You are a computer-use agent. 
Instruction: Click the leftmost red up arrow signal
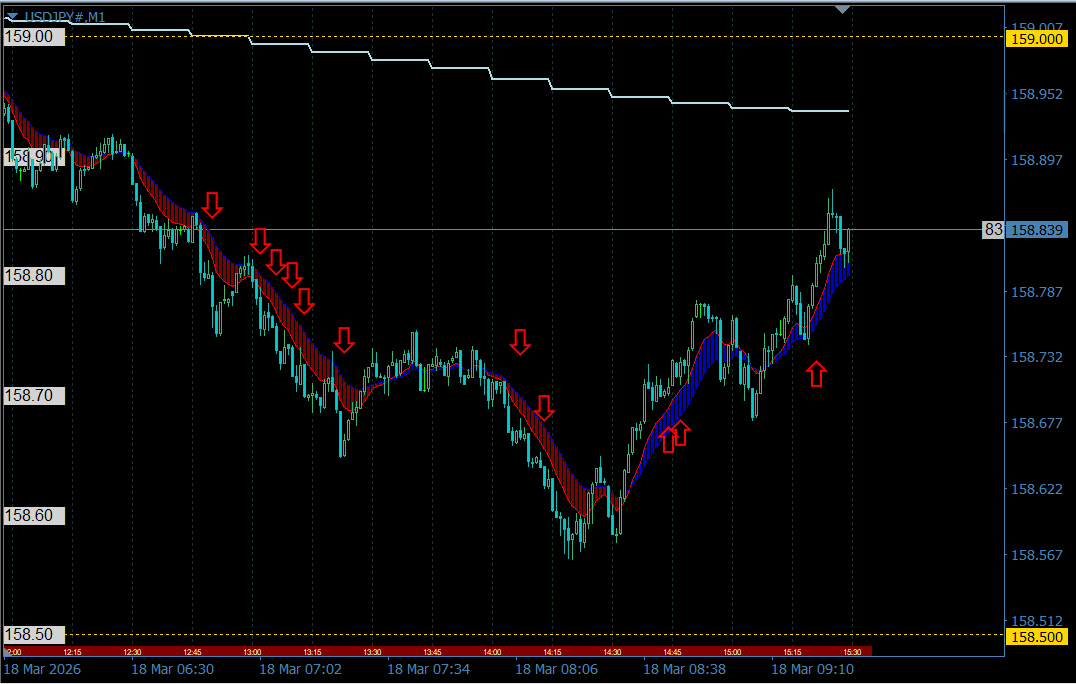click(x=667, y=439)
